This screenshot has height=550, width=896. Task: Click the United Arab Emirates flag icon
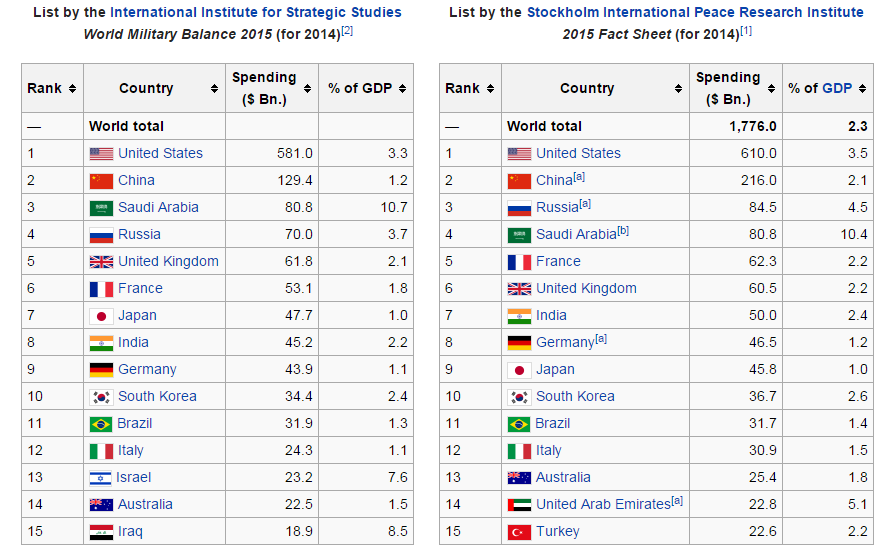519,505
